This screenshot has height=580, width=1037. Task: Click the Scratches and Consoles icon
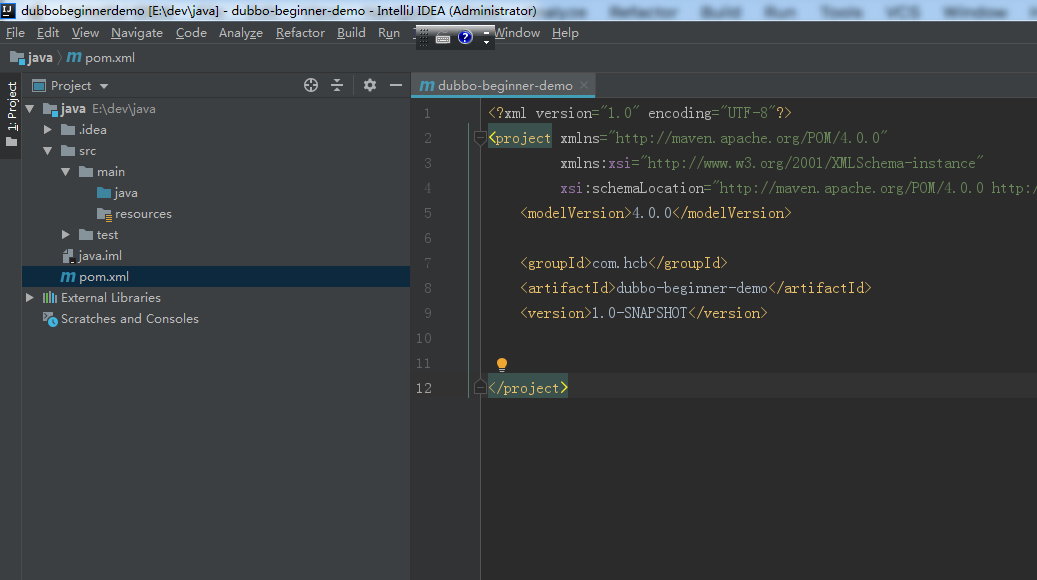tap(50, 319)
